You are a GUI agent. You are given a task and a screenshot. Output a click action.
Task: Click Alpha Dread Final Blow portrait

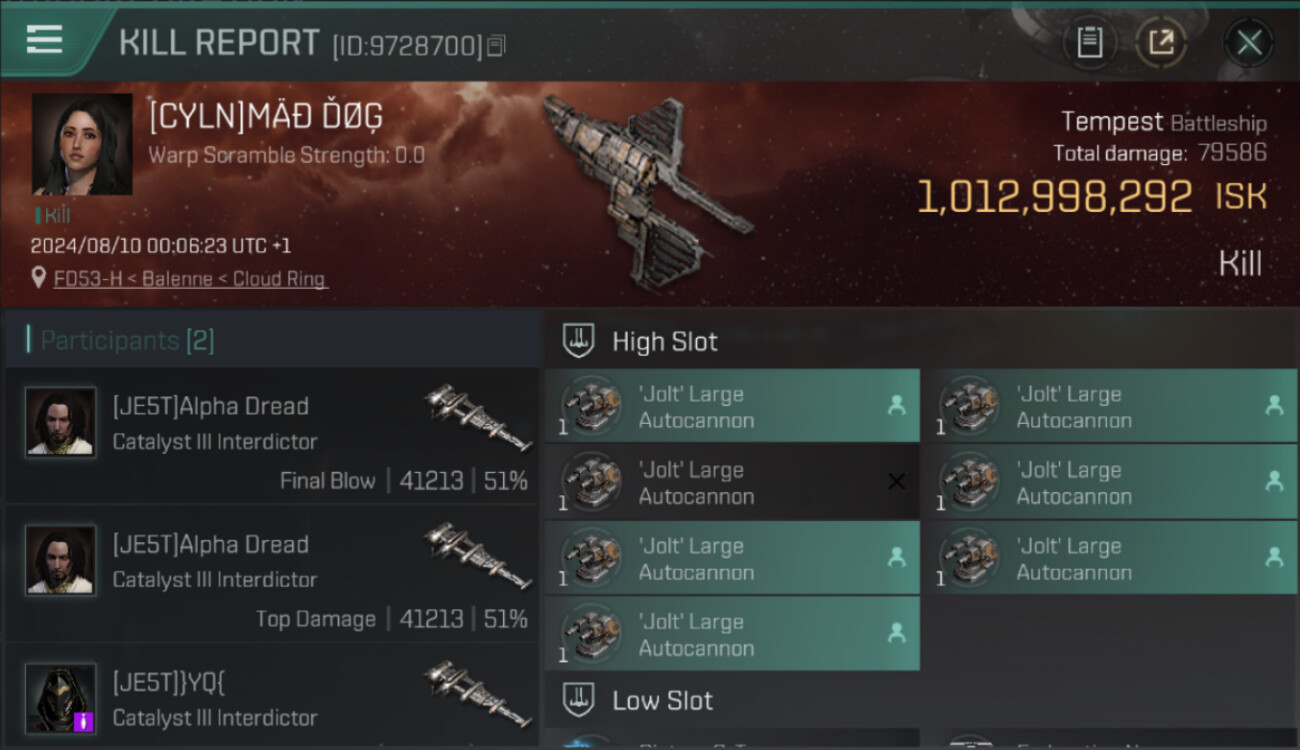[61, 422]
